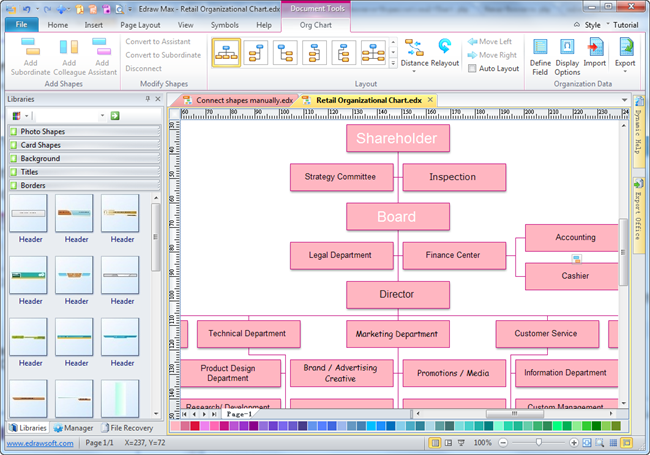Expand the Photo Shapes library section
Image resolution: width=650 pixels, height=455 pixels.
point(80,132)
